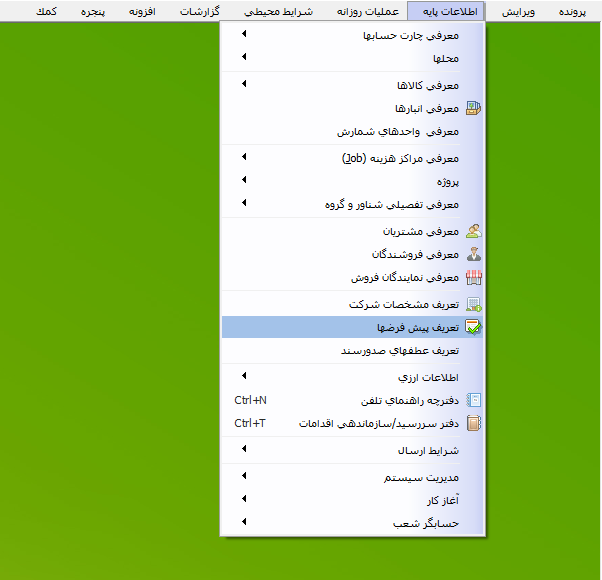Screen dimensions: 602x580
Task: Click the icon beside تعريف مشخصات شركت
Action: pos(473,304)
